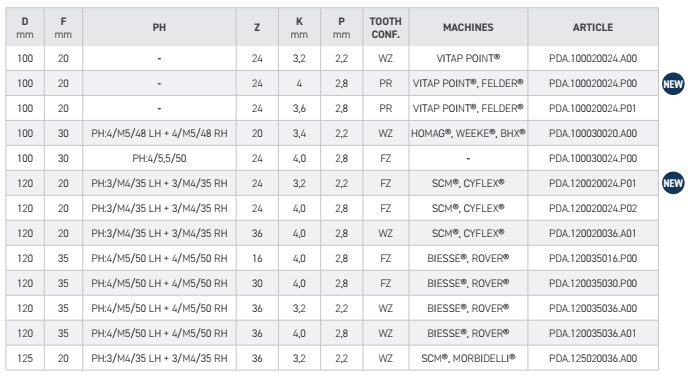The height and width of the screenshot is (376, 688).
Task: Click the HOMAG, WEEKE, BHX machines cell
Action: (x=468, y=133)
